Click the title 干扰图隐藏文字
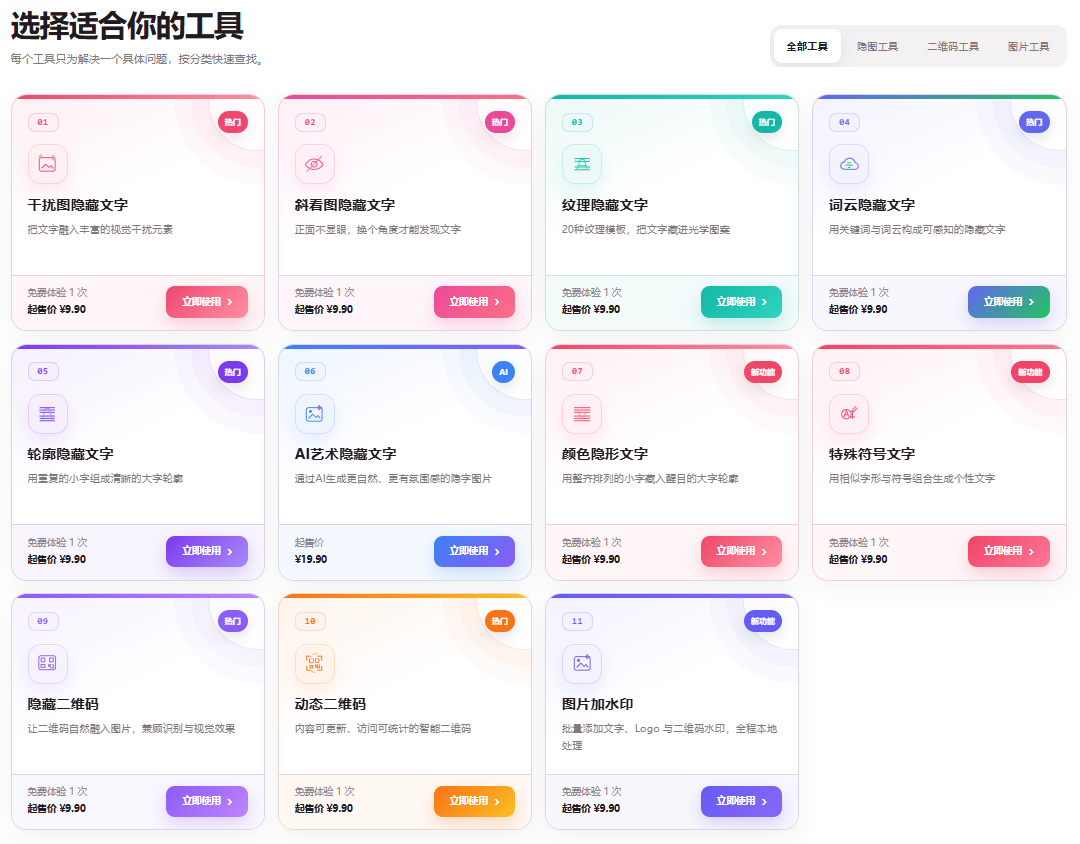The height and width of the screenshot is (844, 1080). (78, 205)
